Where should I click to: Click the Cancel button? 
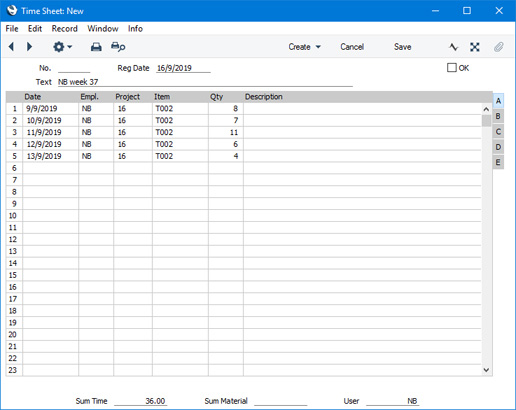pos(352,47)
